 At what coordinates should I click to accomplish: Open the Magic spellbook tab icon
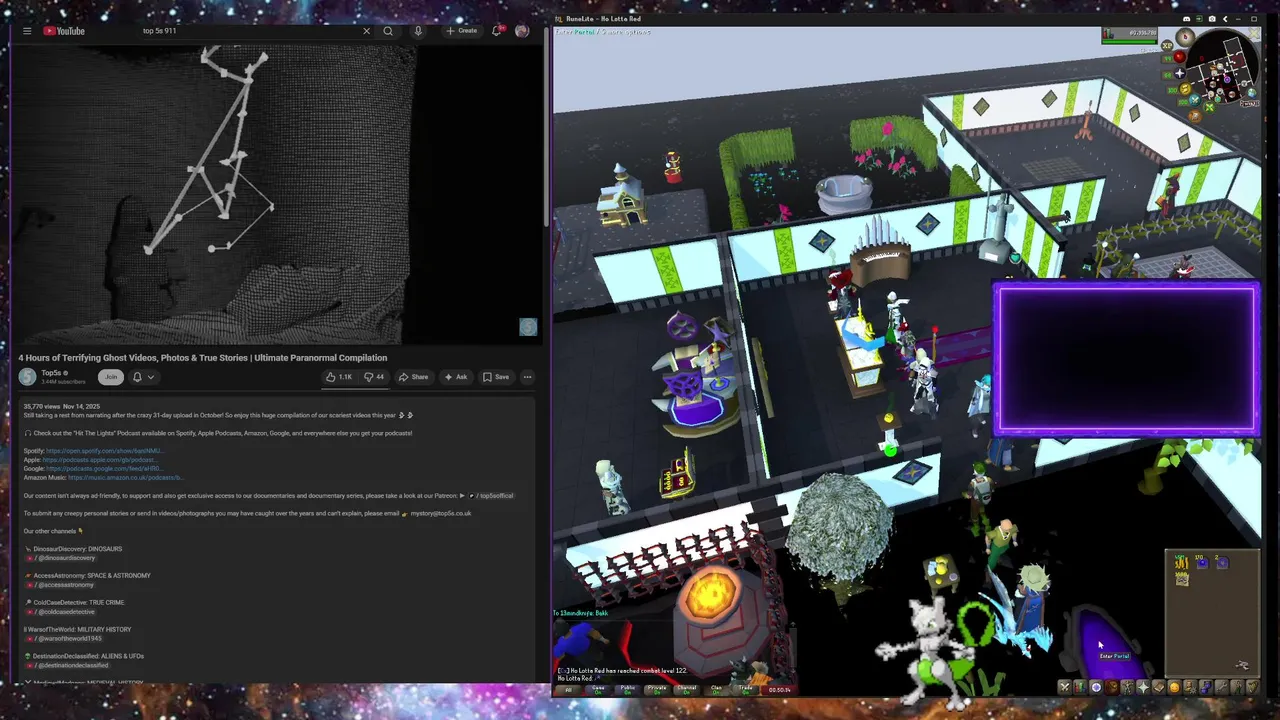[x=1159, y=687]
